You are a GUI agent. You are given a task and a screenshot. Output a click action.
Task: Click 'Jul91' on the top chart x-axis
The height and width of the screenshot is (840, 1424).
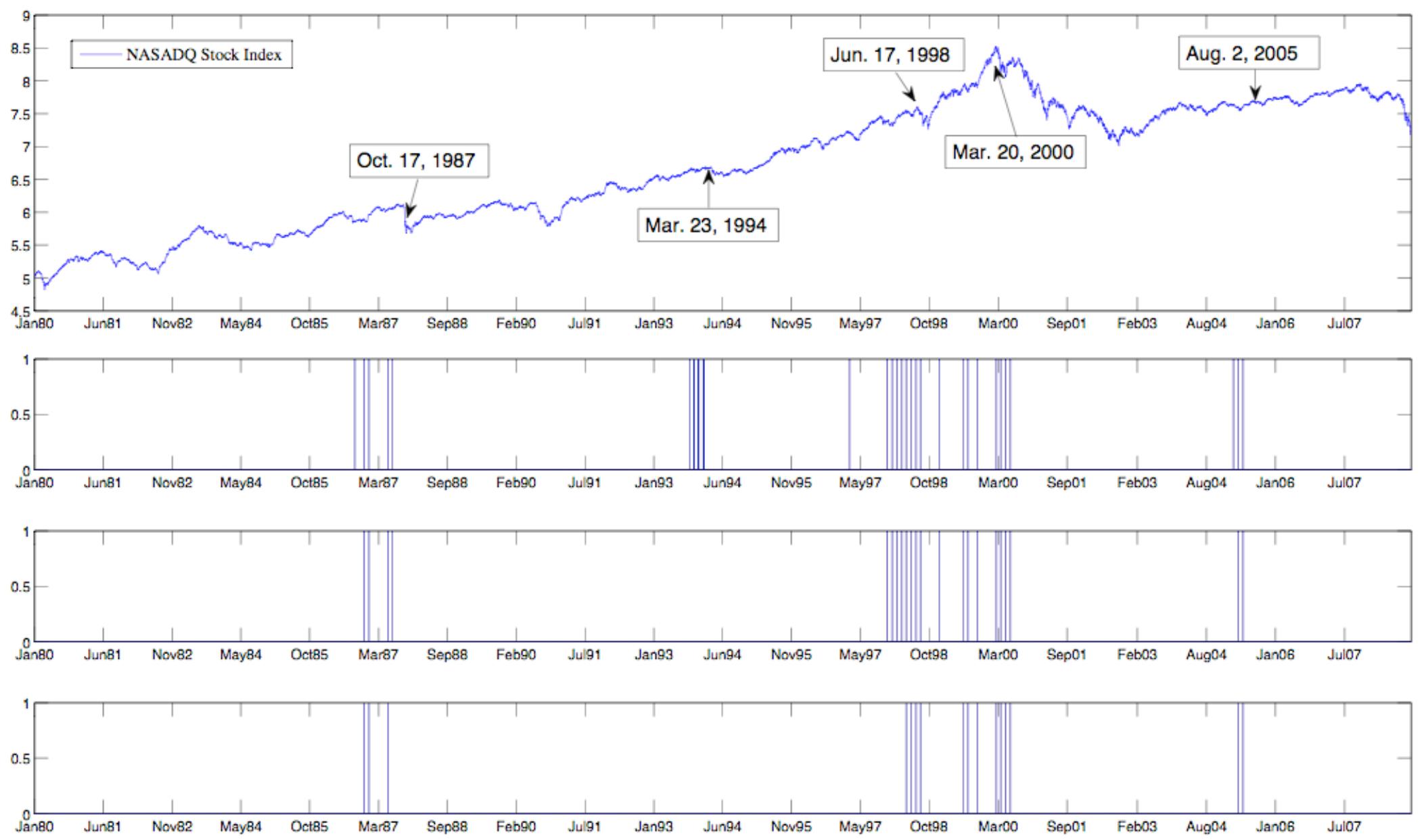pyautogui.click(x=584, y=324)
